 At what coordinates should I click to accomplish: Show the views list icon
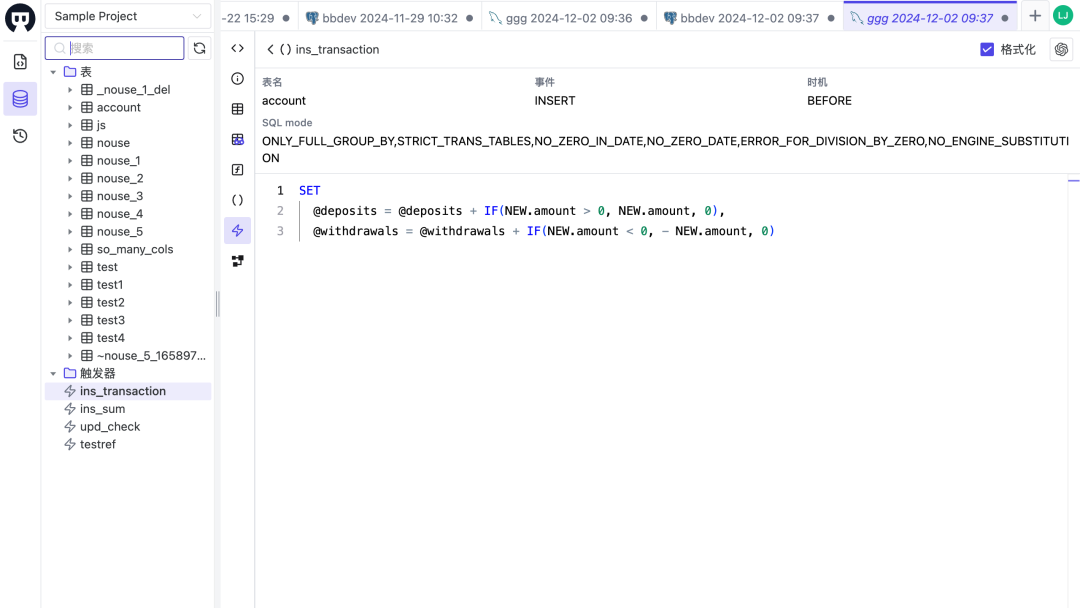(x=238, y=139)
